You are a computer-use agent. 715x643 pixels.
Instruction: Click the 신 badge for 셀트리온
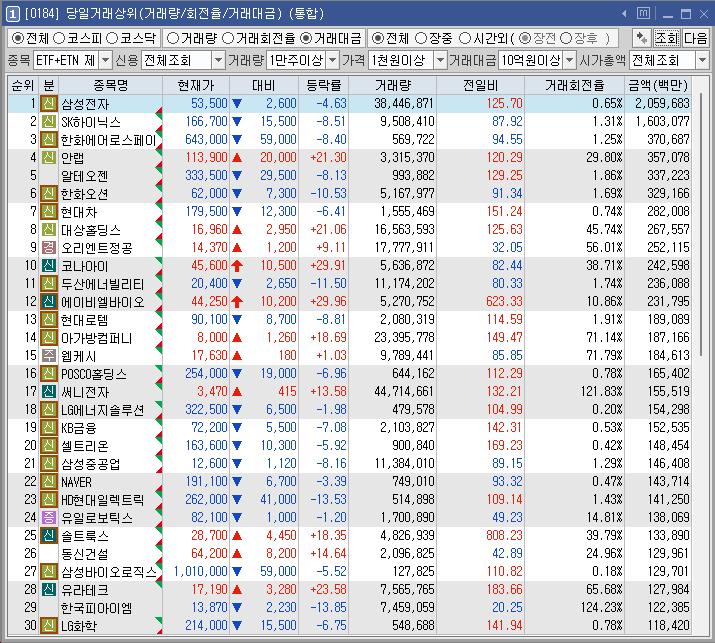(48, 446)
